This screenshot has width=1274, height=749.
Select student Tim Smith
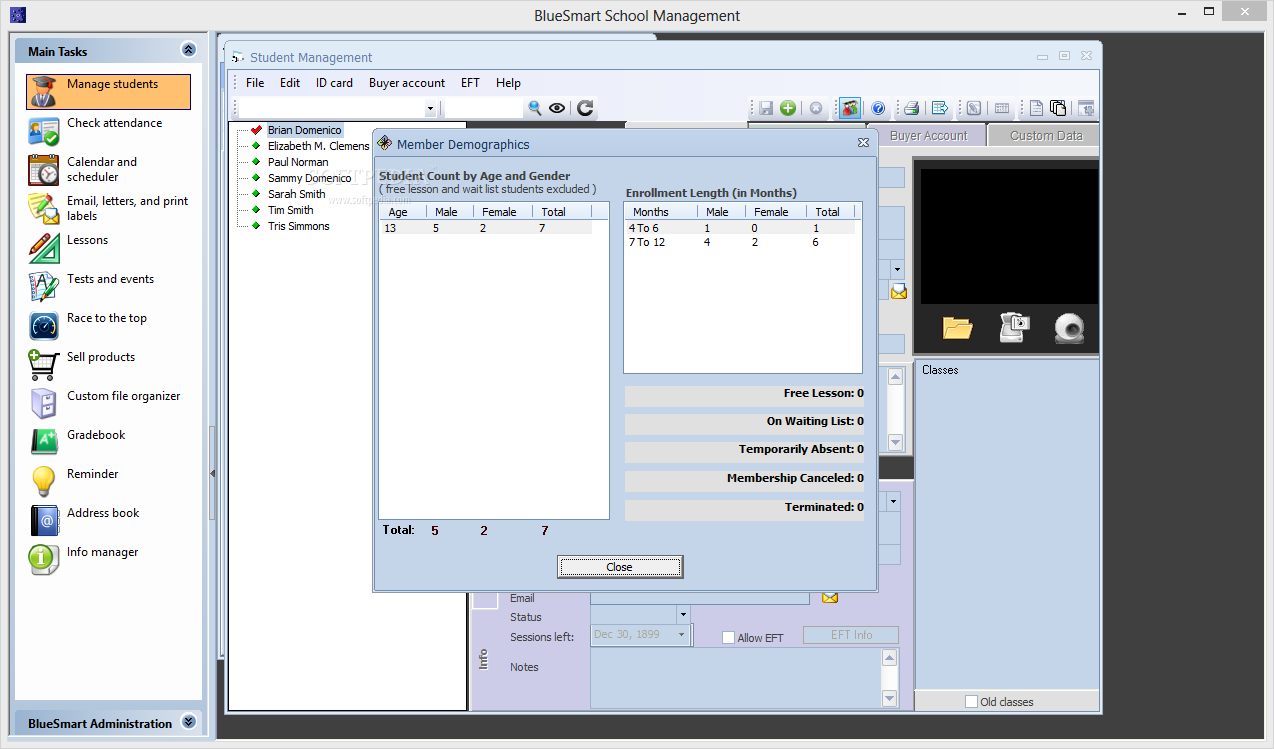[x=290, y=210]
